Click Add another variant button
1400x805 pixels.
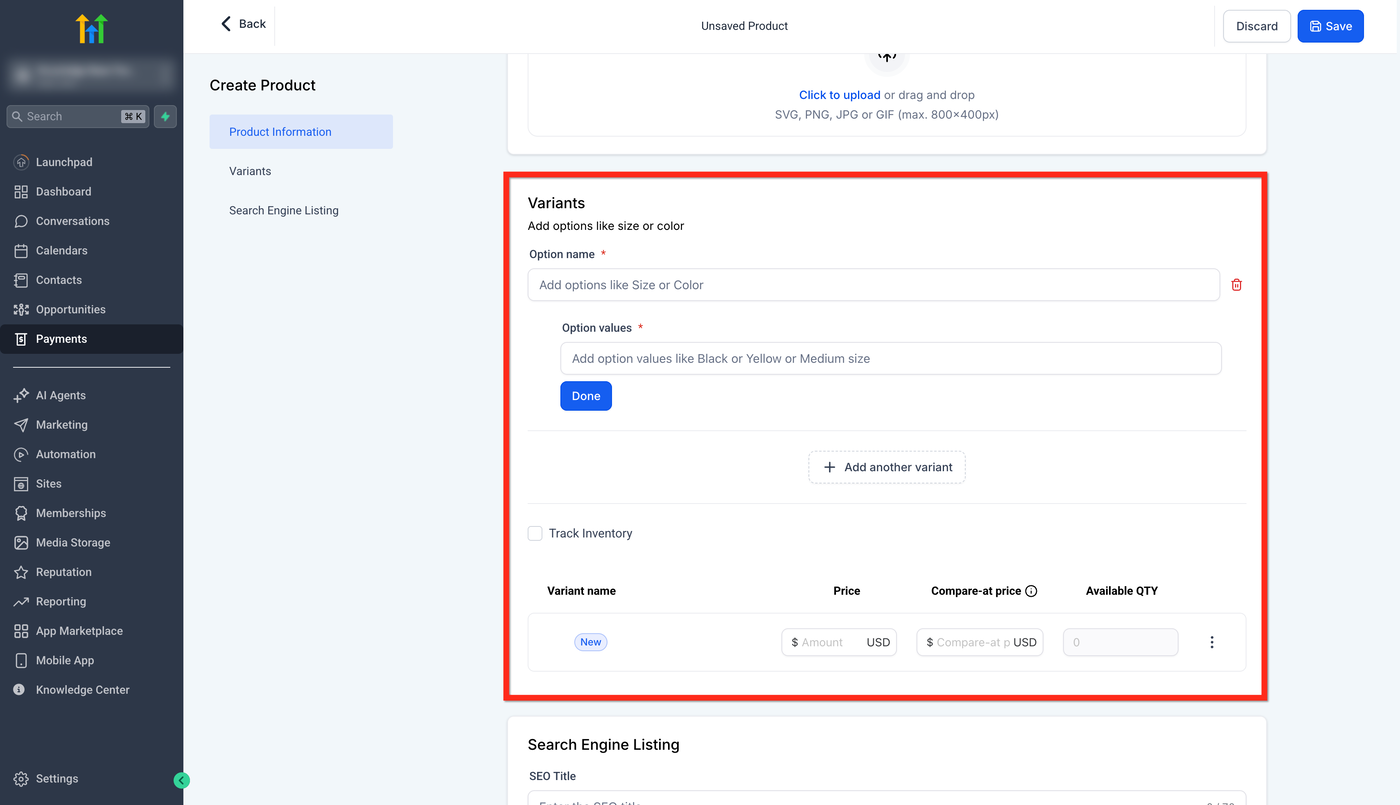(887, 467)
